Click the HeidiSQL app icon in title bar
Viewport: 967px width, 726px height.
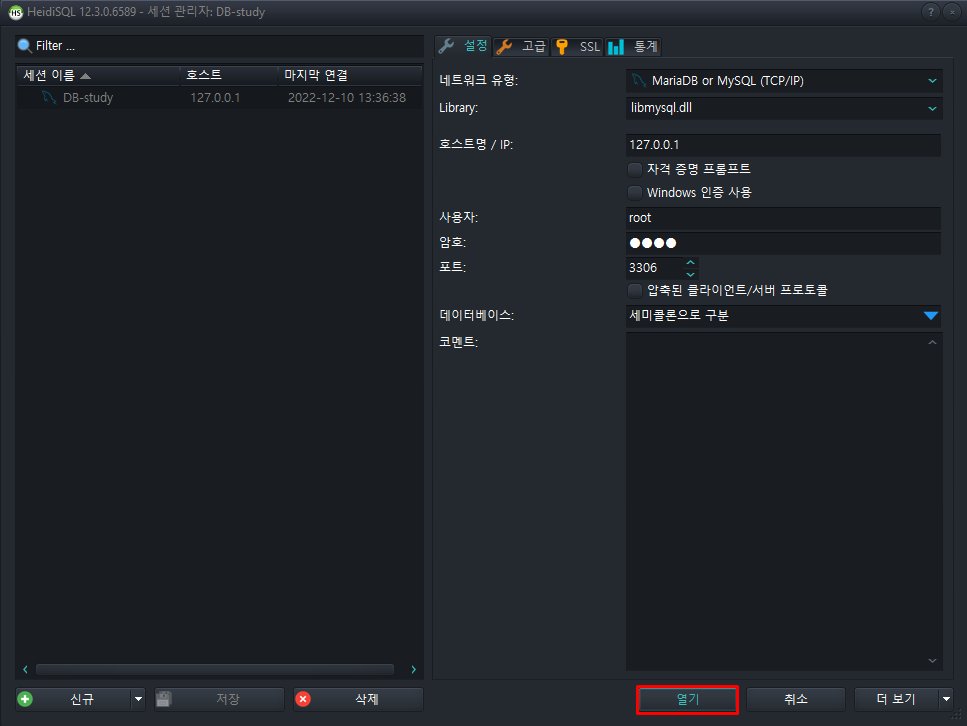(x=15, y=12)
